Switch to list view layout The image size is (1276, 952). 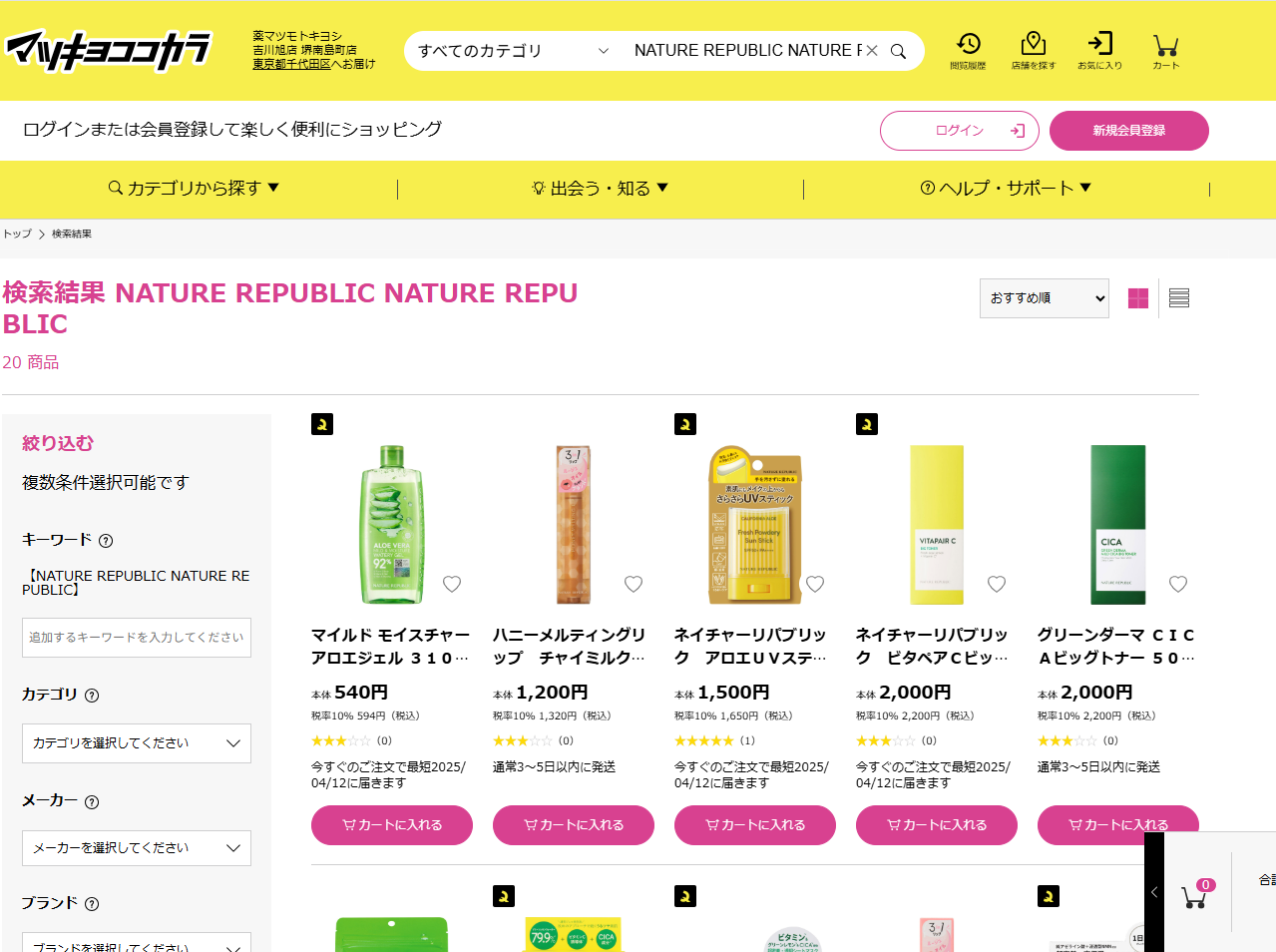(1179, 298)
